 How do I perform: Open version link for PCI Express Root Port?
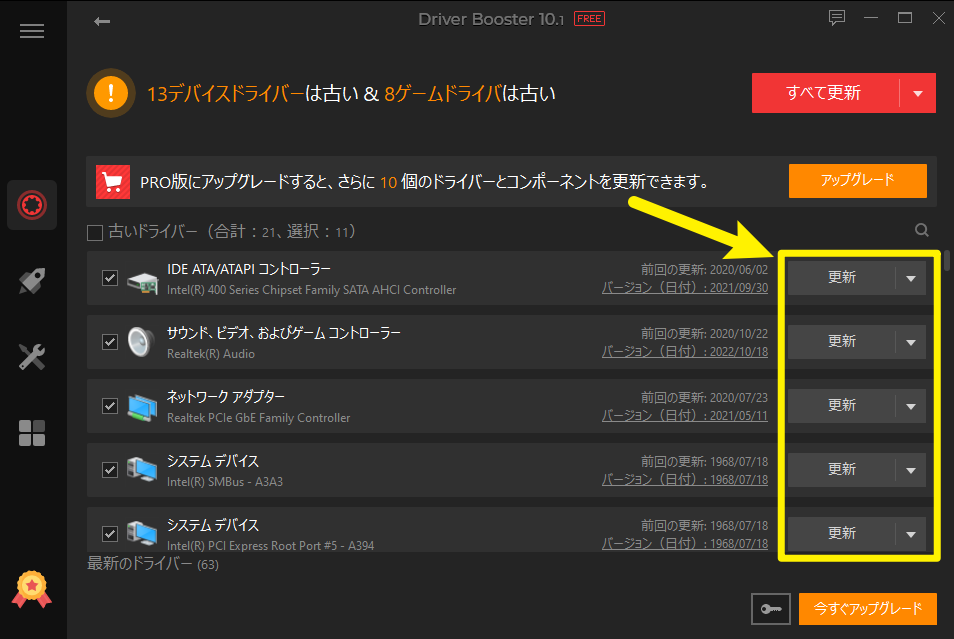685,543
